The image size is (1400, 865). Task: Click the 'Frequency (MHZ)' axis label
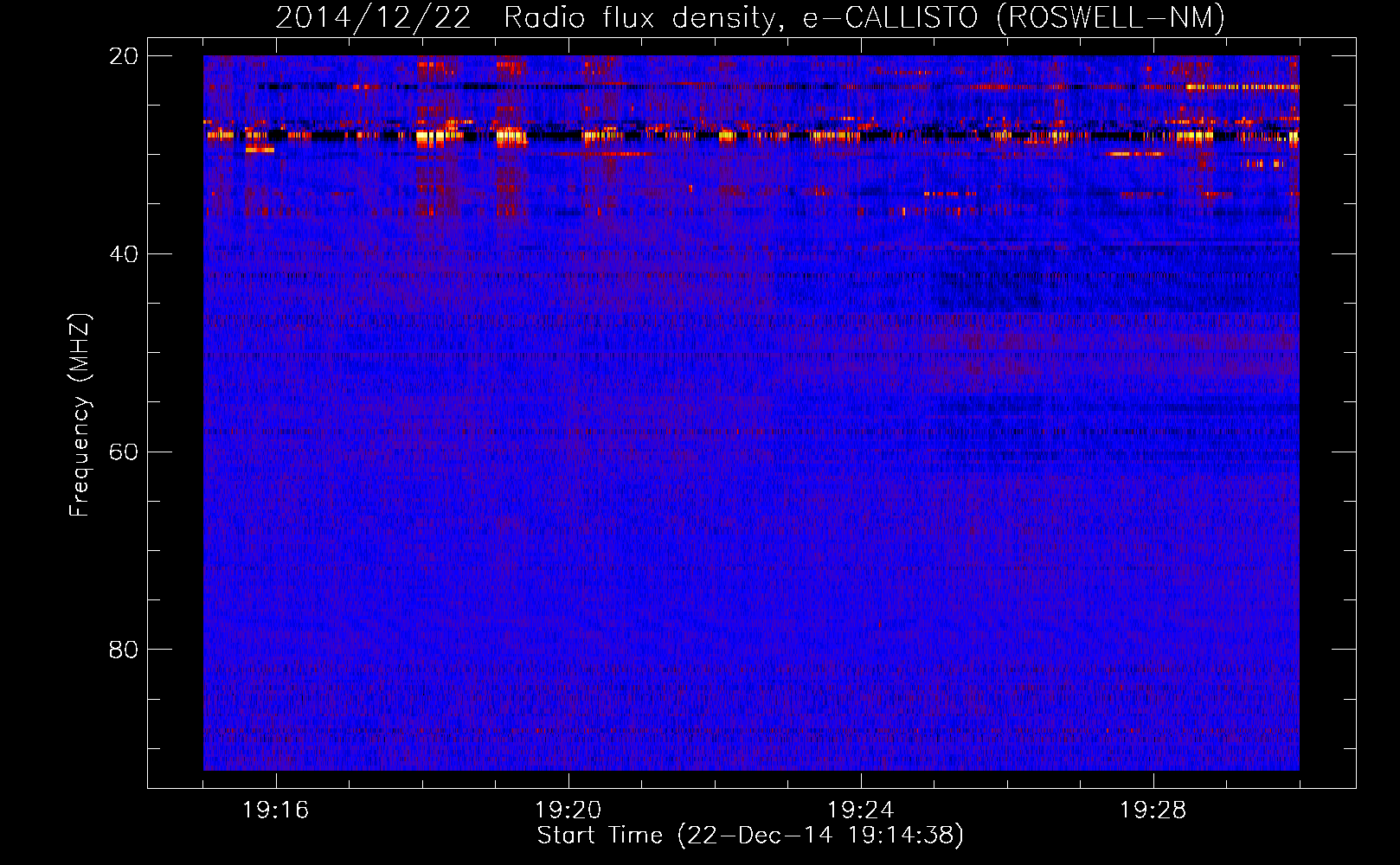point(80,415)
